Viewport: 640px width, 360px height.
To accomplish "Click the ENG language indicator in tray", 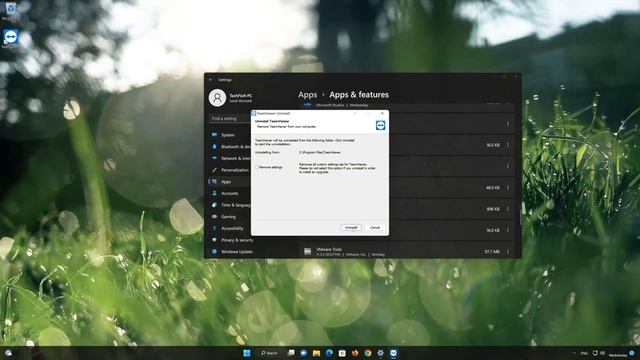I will pos(584,353).
